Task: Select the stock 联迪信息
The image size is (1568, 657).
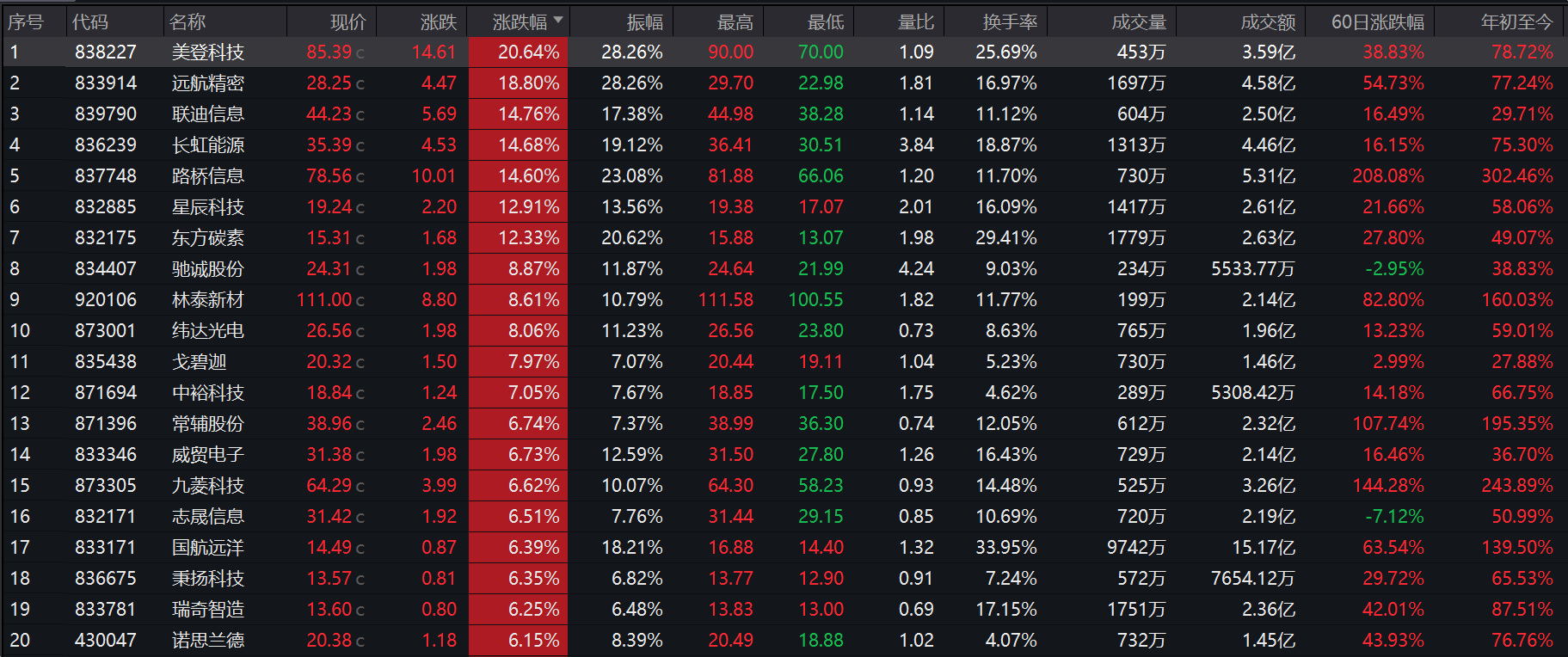Action: click(x=208, y=114)
